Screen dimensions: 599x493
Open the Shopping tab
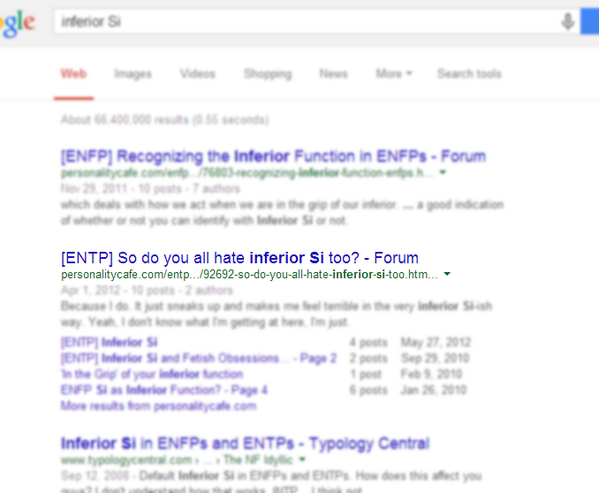click(268, 74)
